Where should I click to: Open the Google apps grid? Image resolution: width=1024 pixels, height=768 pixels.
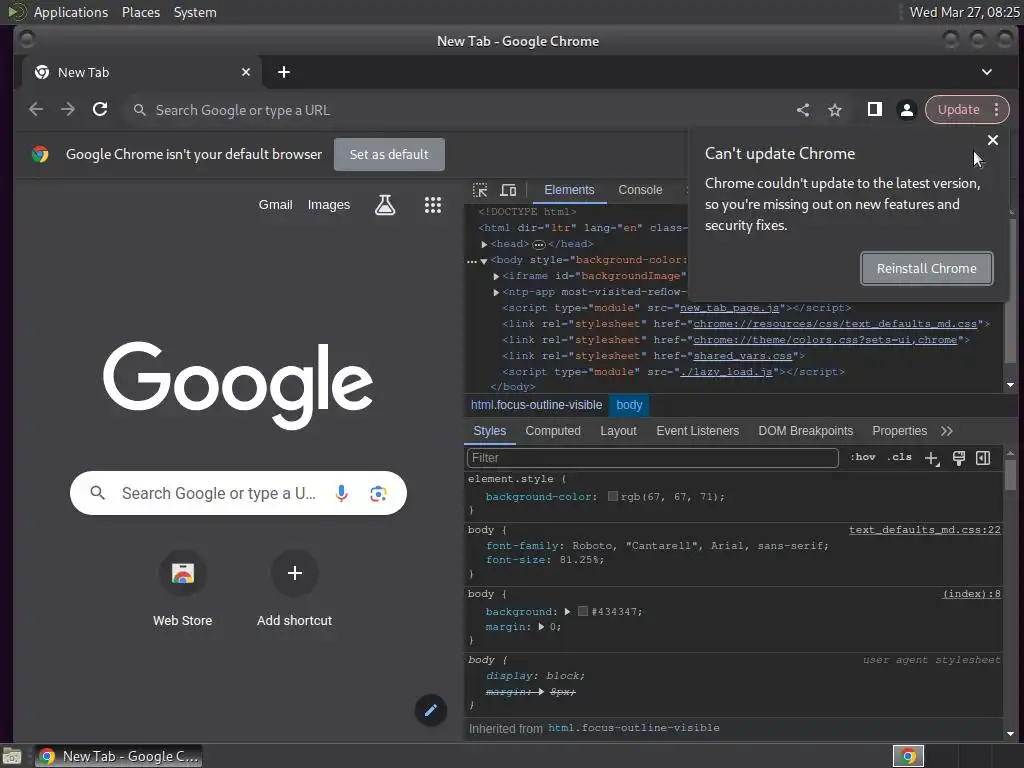tap(433, 205)
